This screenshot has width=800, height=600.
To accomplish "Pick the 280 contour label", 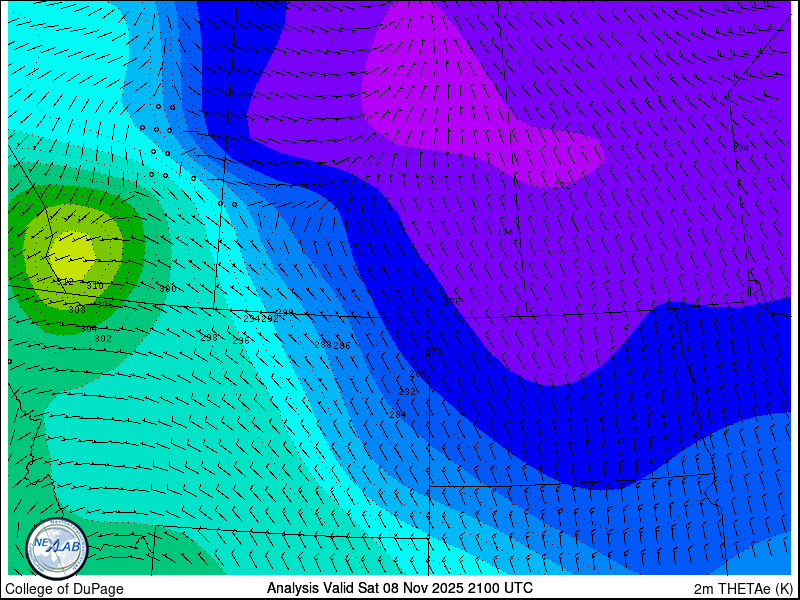I will [x=418, y=374].
